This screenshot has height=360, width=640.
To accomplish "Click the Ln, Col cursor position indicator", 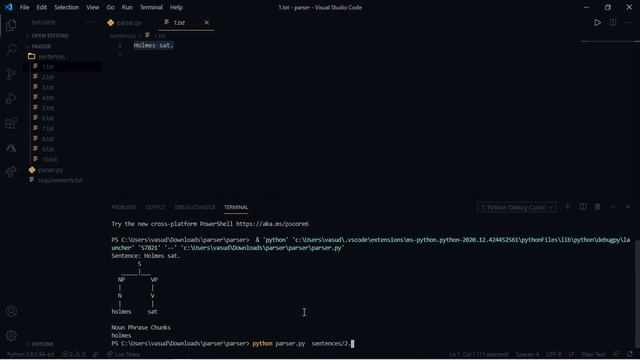I will click(479, 354).
